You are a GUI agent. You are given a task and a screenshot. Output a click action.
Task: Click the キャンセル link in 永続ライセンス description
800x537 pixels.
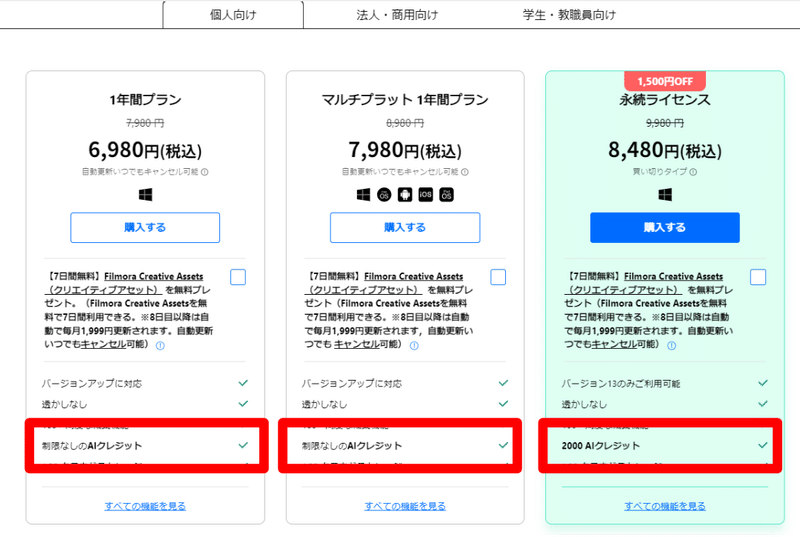coord(614,344)
